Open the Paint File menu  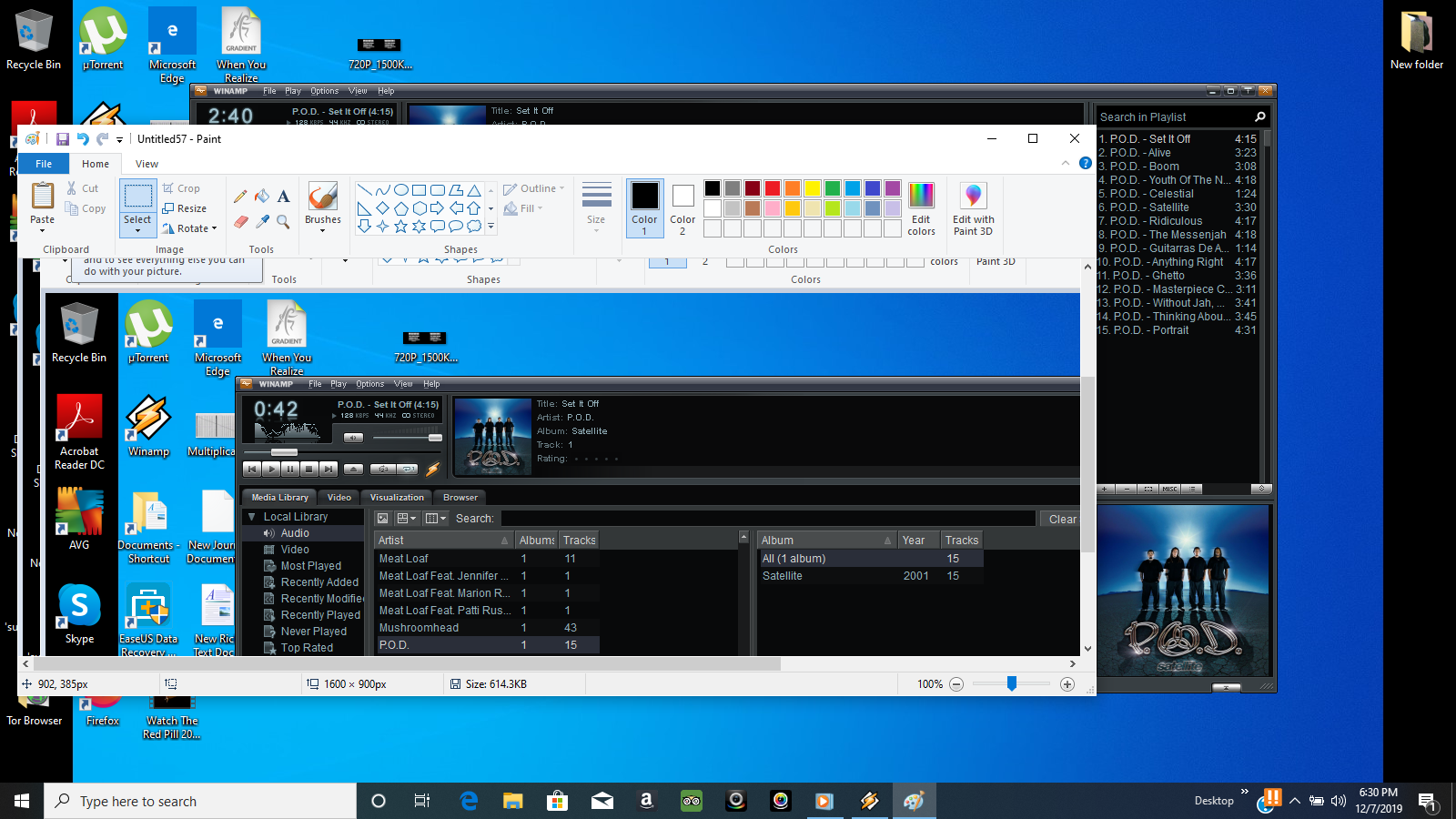click(44, 164)
